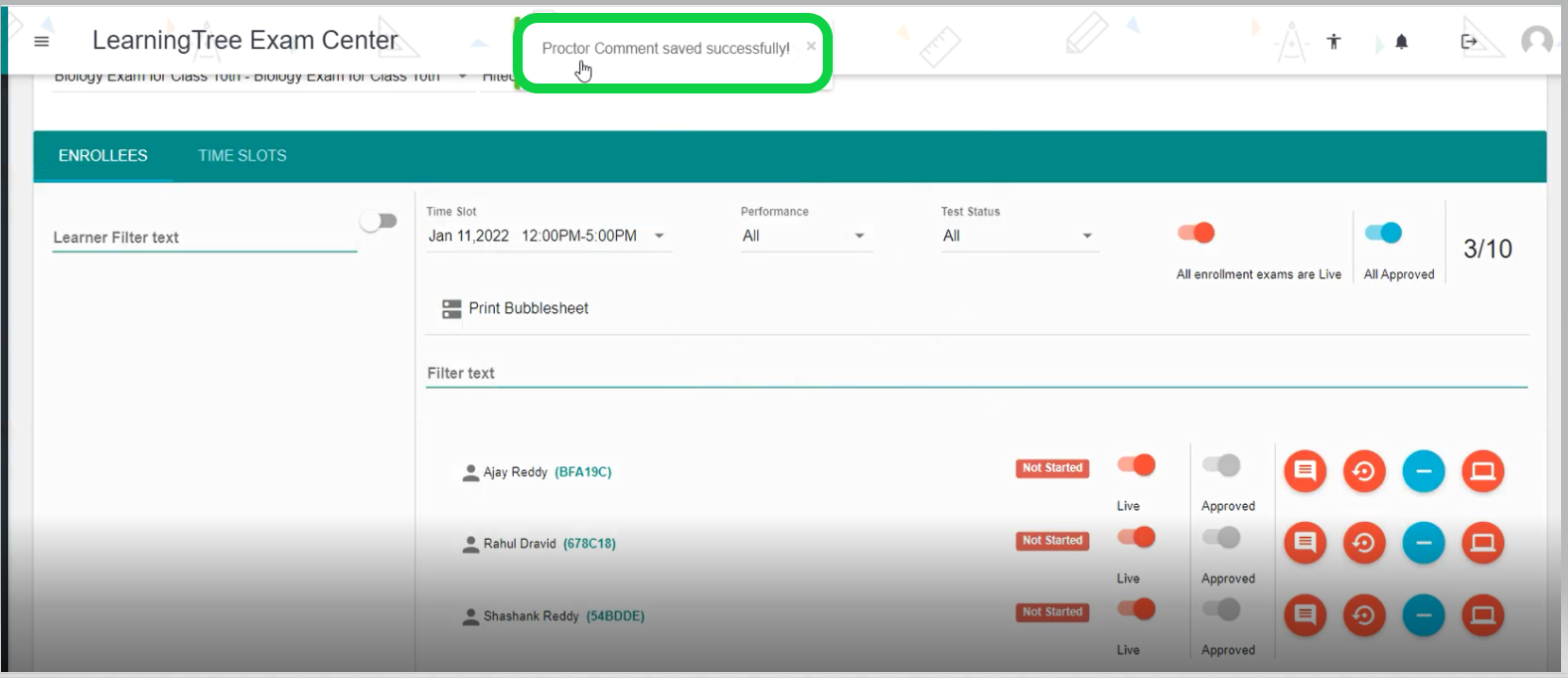
Task: Click the logout icon in header
Action: click(1469, 41)
